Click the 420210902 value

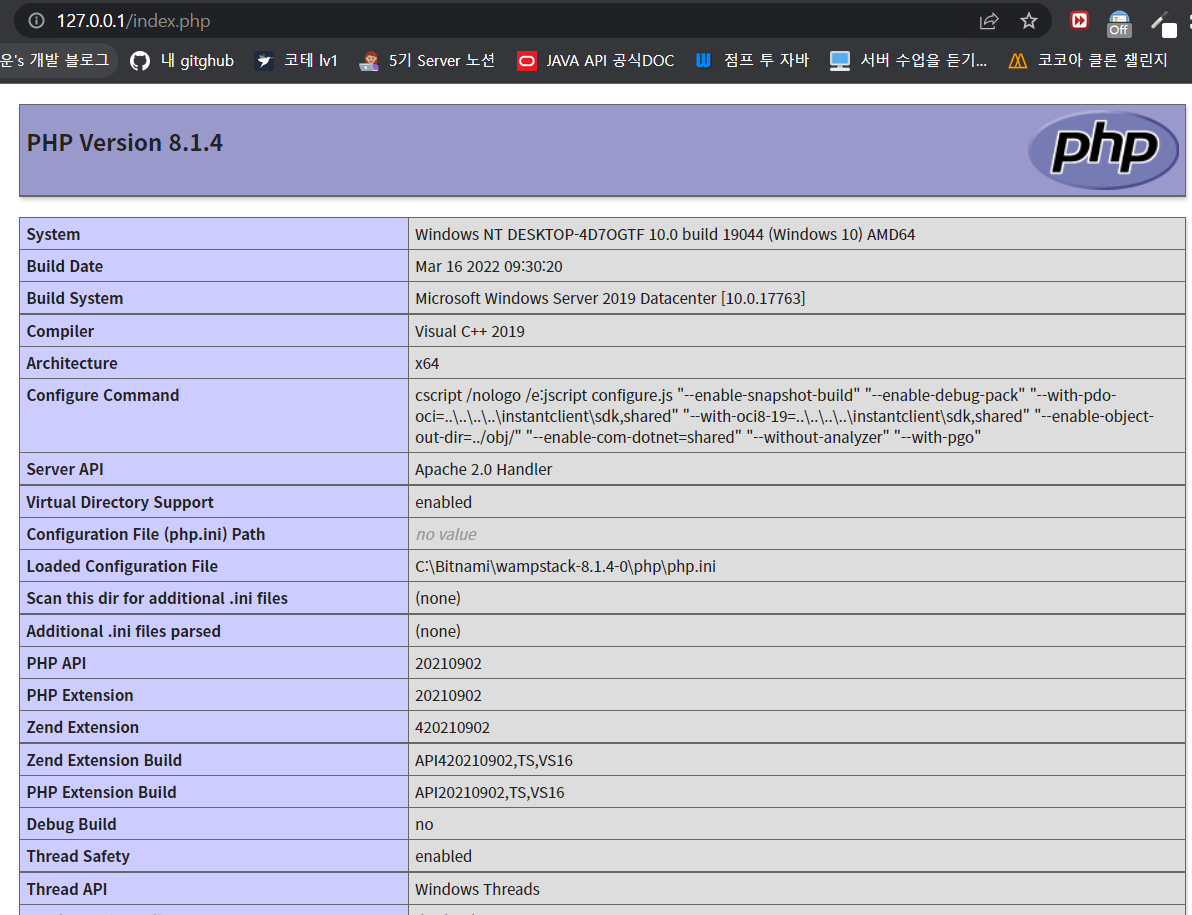[x=452, y=727]
